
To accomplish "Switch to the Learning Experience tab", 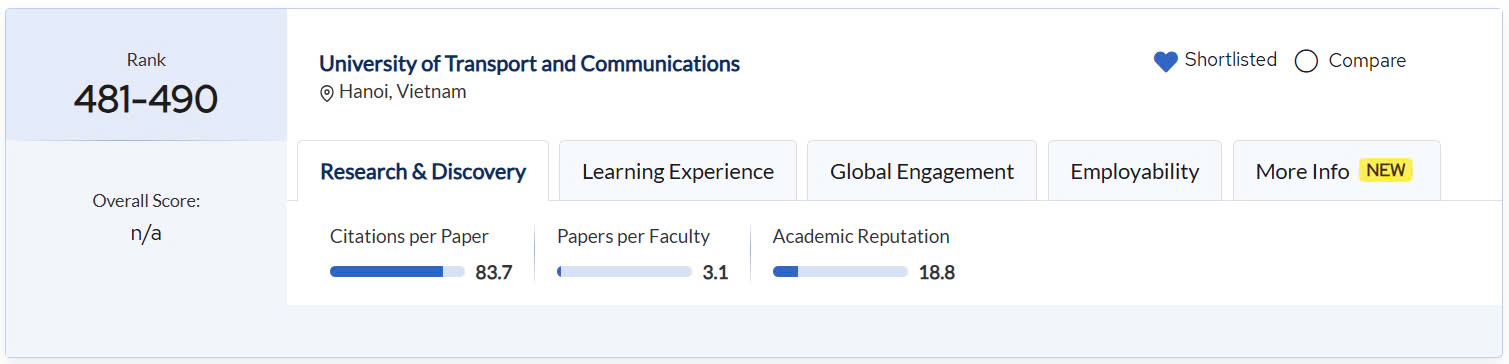I will 678,171.
